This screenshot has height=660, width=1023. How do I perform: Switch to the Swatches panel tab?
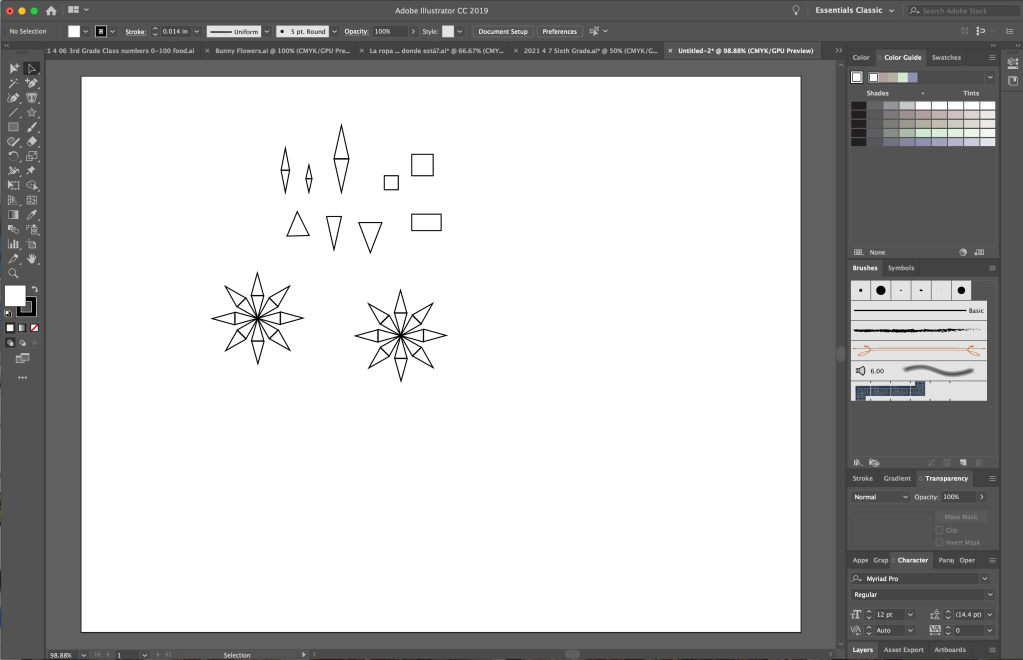click(x=946, y=58)
